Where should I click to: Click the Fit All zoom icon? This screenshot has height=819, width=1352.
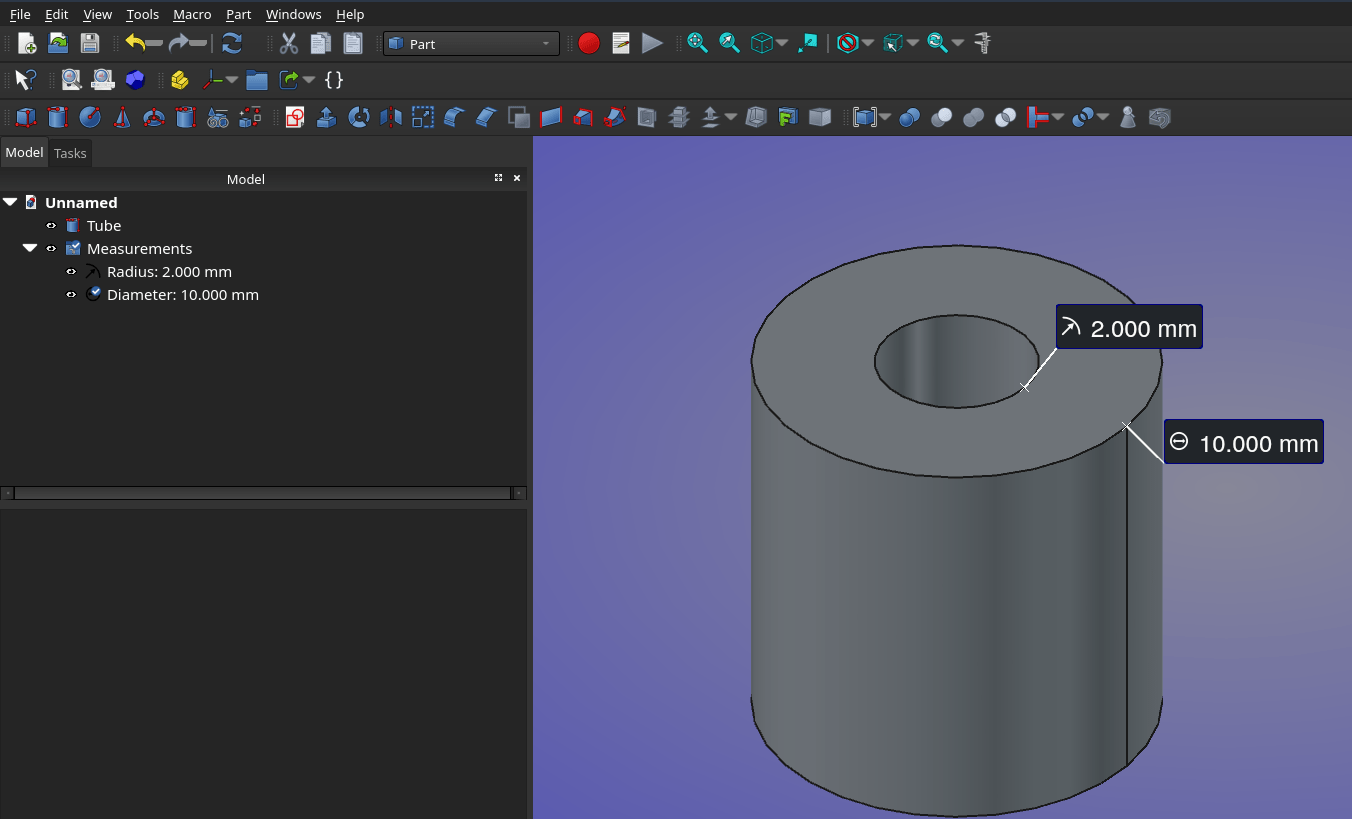coord(697,44)
